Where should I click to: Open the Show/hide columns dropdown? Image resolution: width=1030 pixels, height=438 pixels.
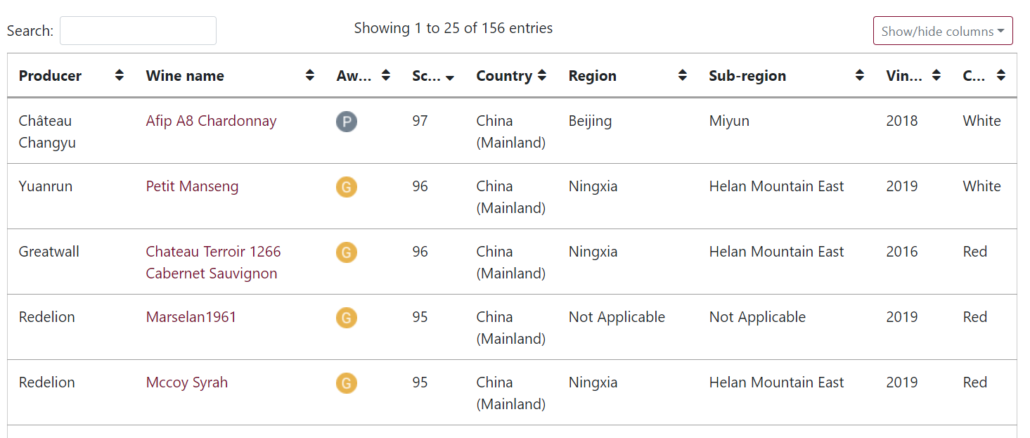(942, 31)
